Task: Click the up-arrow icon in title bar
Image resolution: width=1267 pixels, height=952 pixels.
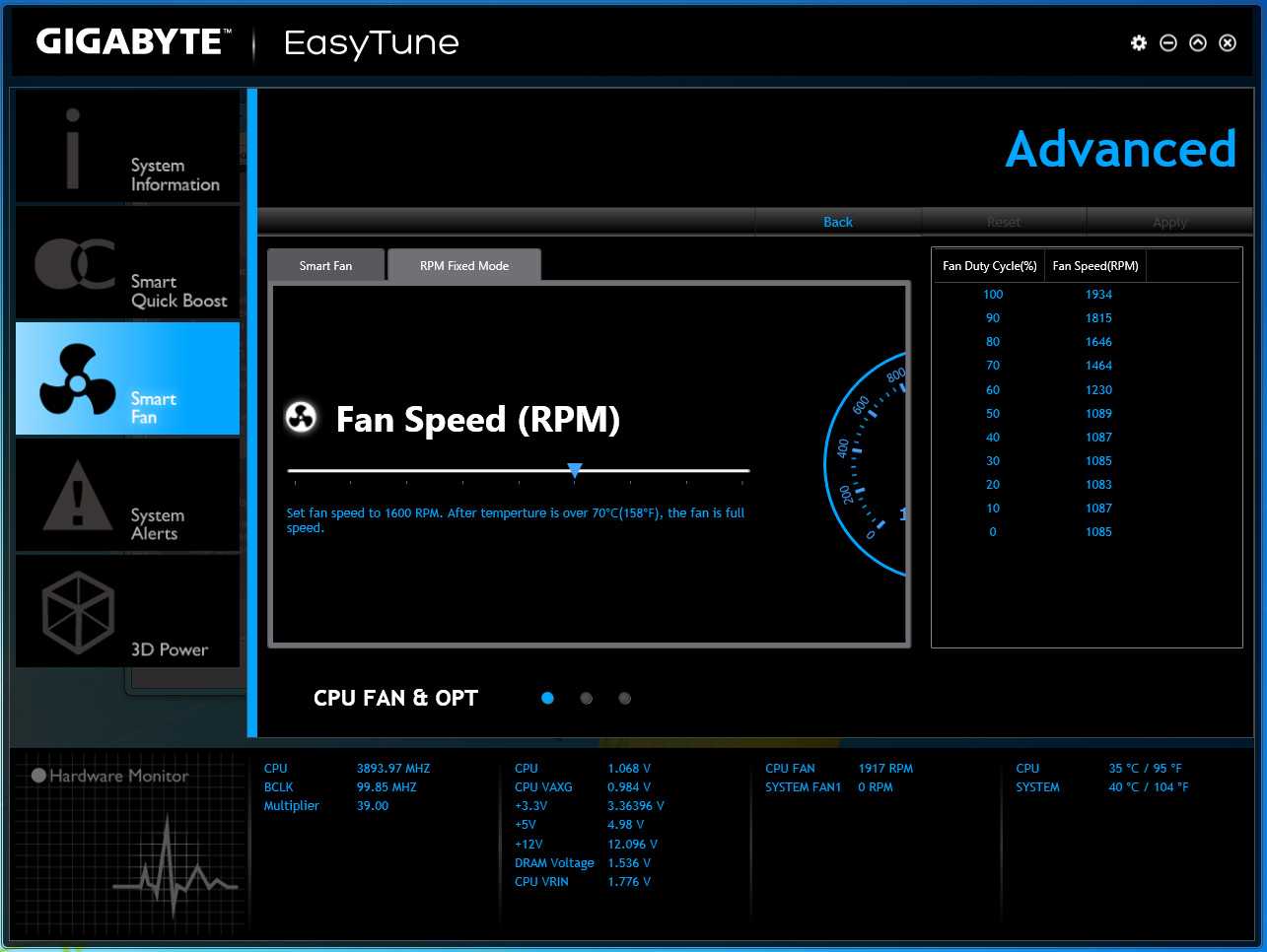Action: [x=1198, y=43]
